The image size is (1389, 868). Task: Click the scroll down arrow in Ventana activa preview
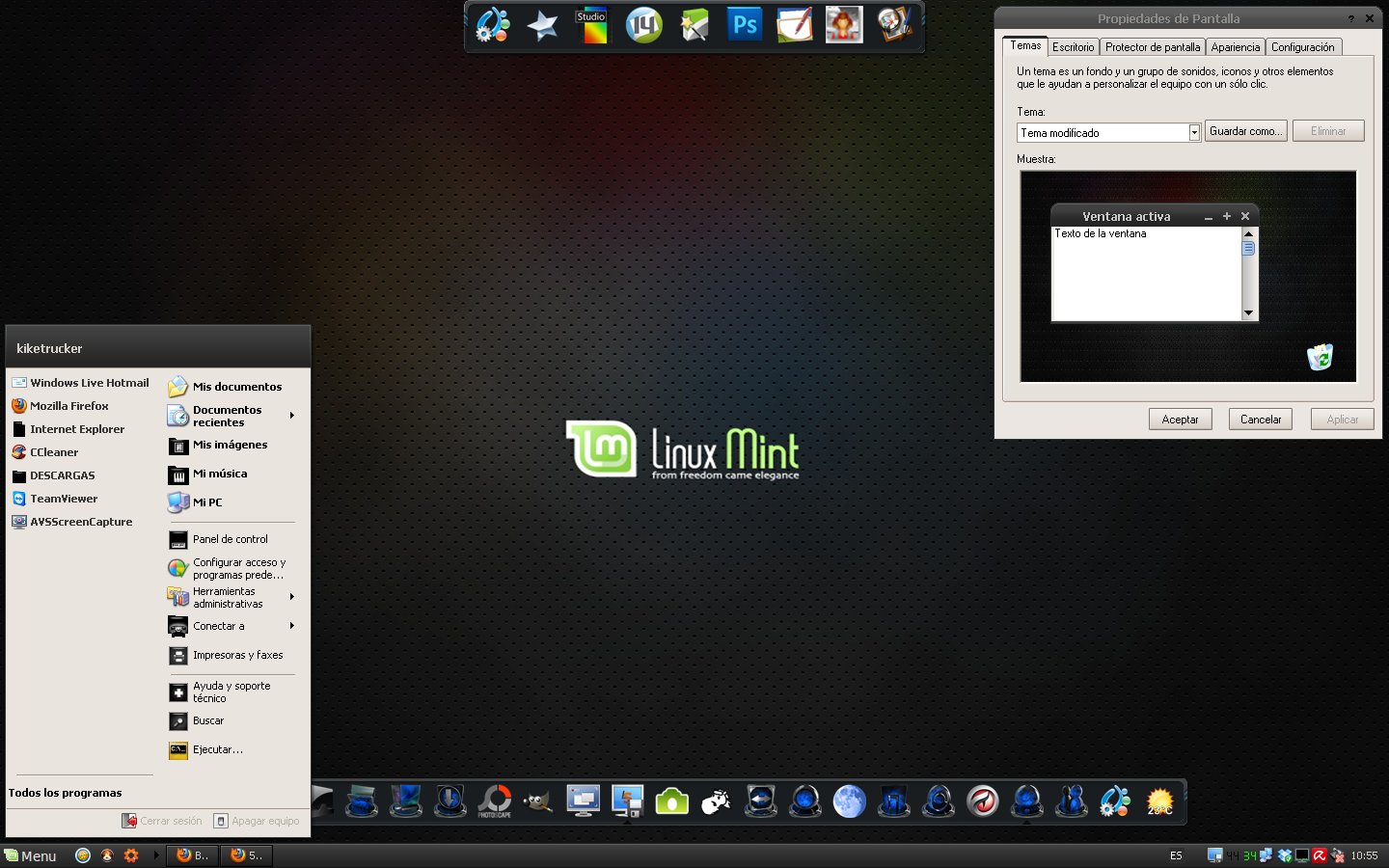(1248, 312)
